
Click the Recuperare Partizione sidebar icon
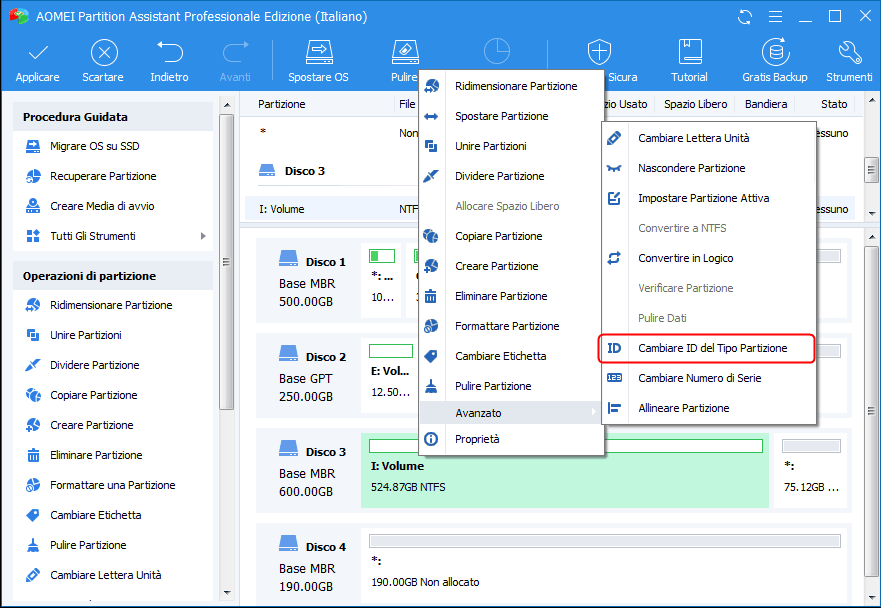pyautogui.click(x=33, y=176)
